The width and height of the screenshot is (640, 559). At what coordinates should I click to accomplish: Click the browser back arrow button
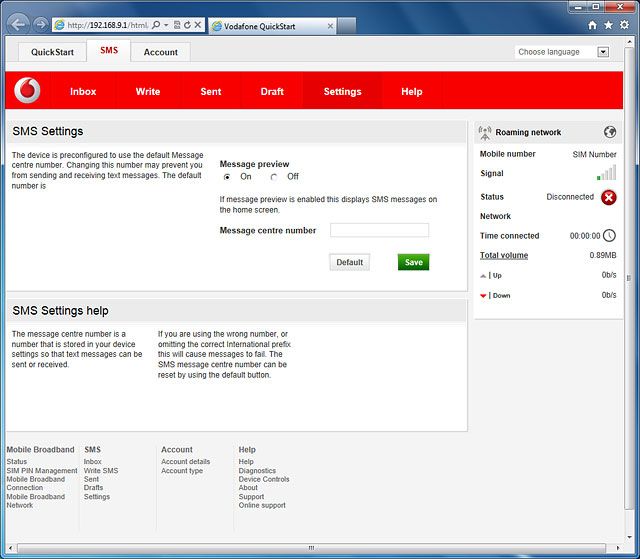click(x=18, y=25)
